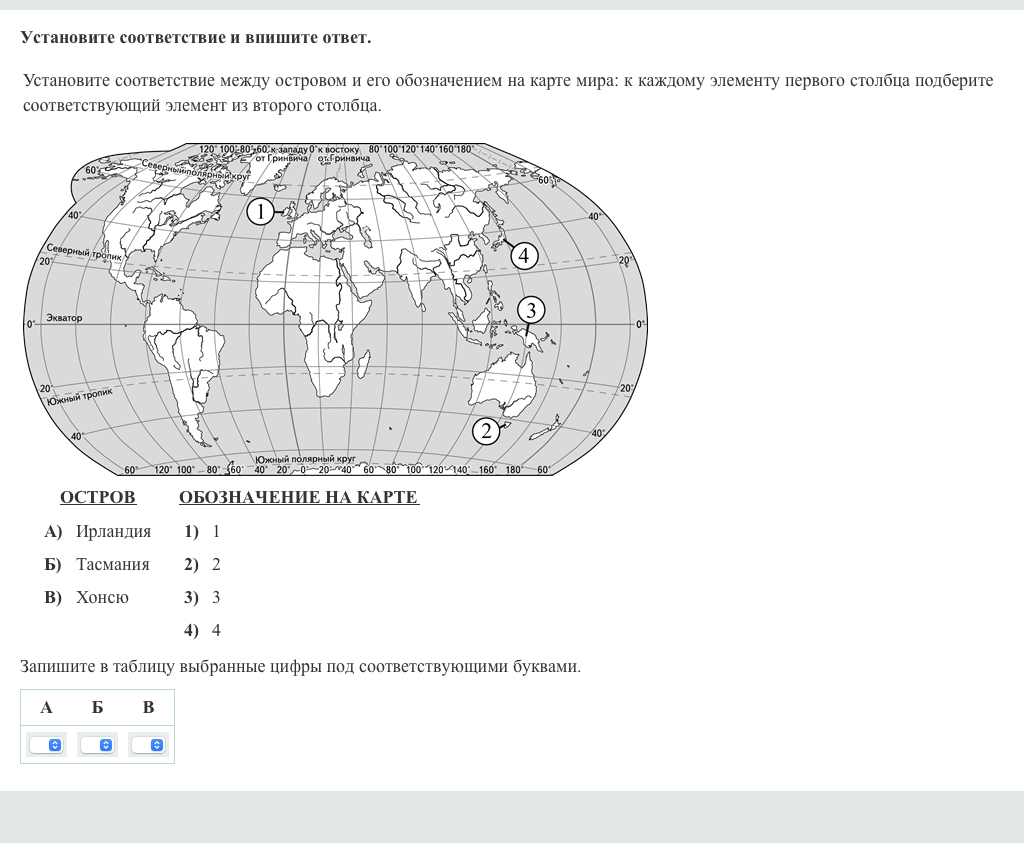Click the Хонсю island item
1024x843 pixels.
tap(102, 597)
